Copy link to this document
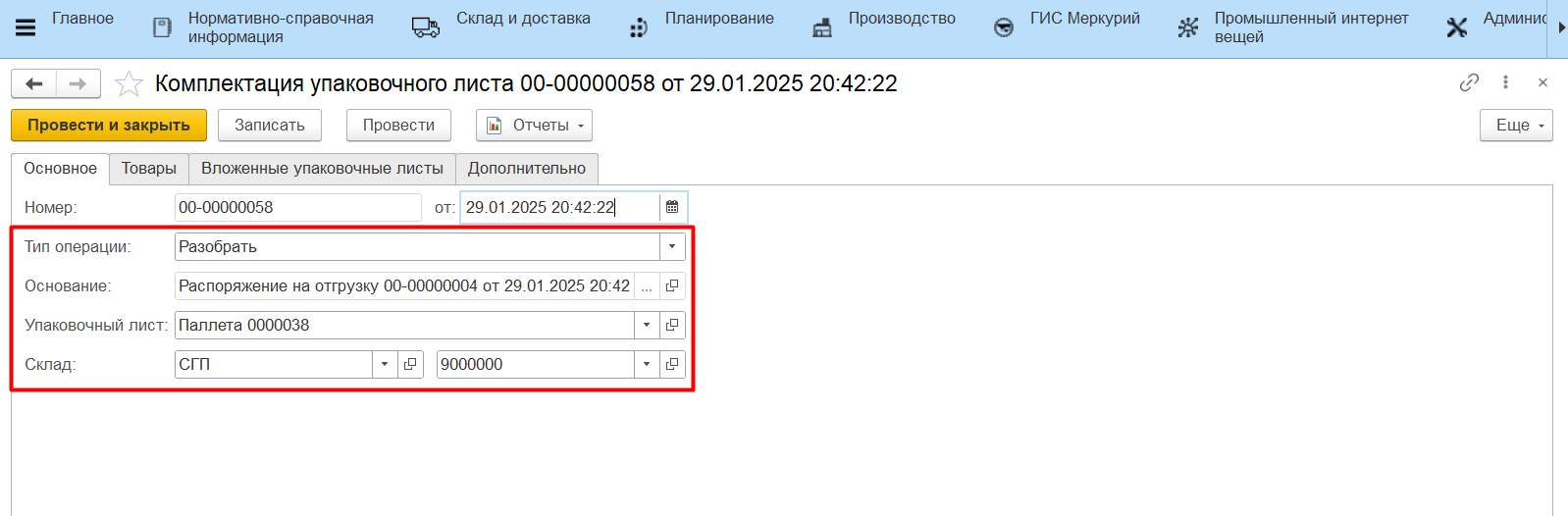The height and width of the screenshot is (516, 1568). [1469, 82]
